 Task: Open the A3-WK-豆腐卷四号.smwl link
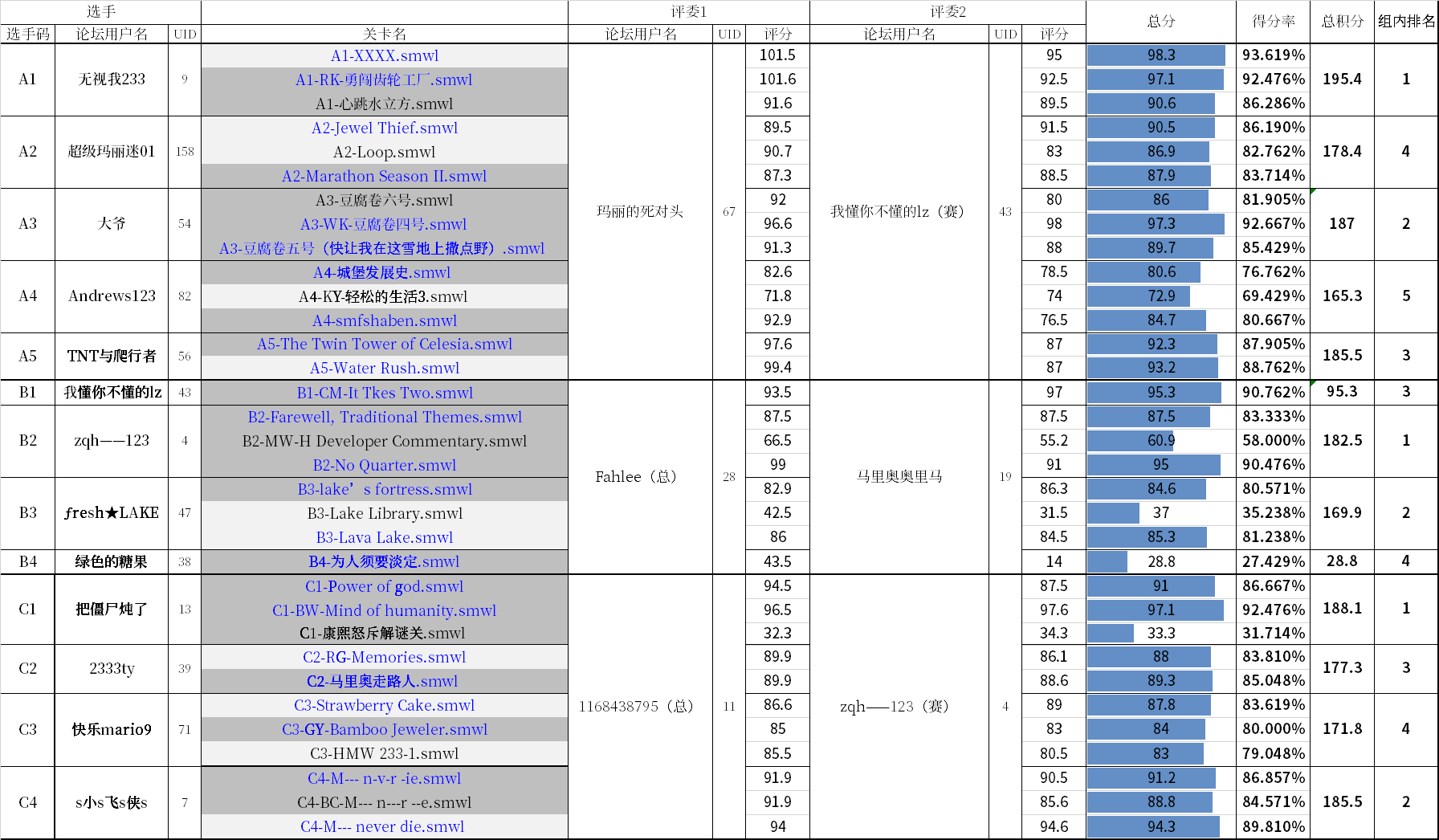tap(384, 224)
